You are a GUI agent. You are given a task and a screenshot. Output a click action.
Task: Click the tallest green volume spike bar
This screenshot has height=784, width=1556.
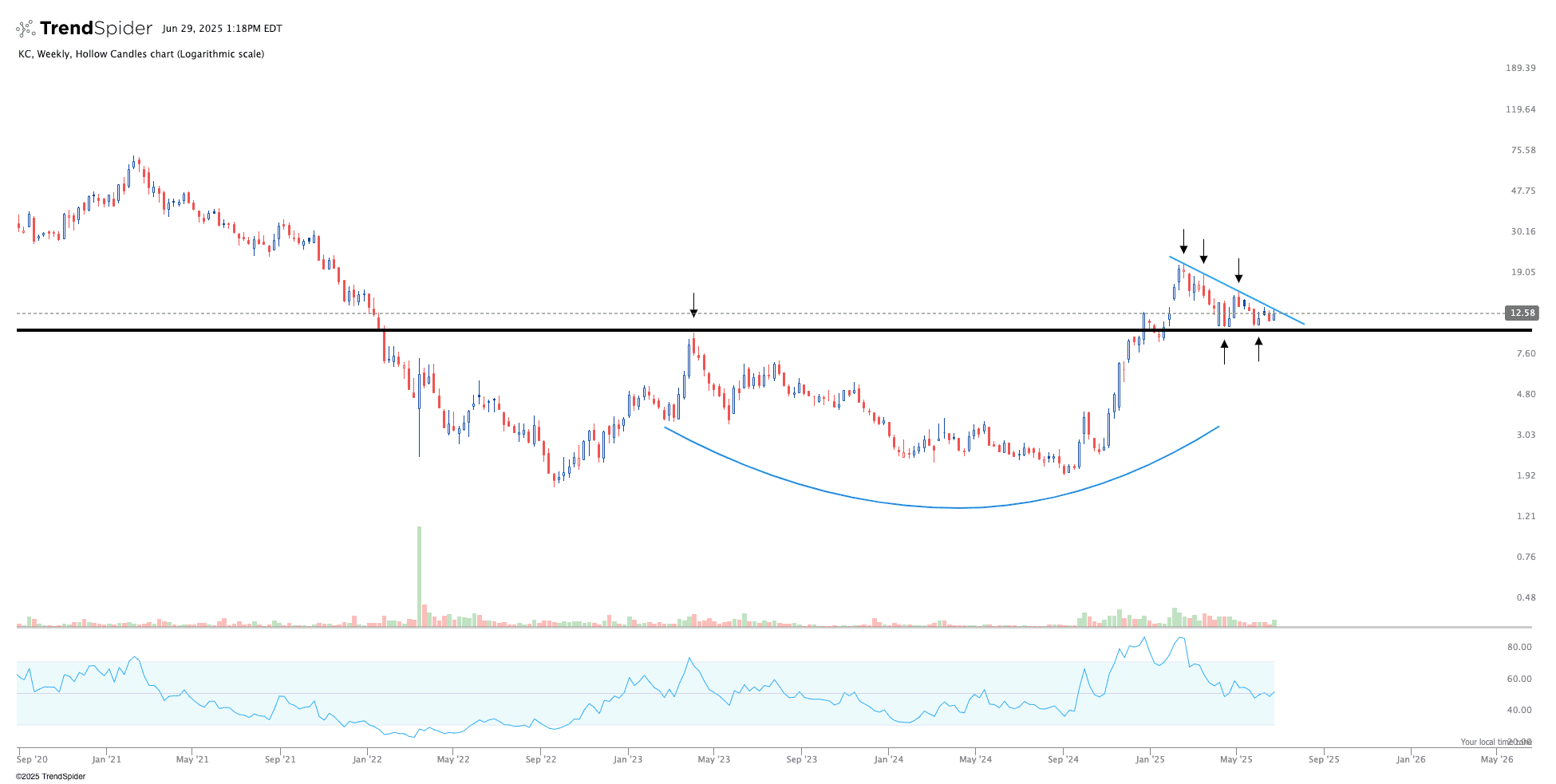tap(419, 574)
